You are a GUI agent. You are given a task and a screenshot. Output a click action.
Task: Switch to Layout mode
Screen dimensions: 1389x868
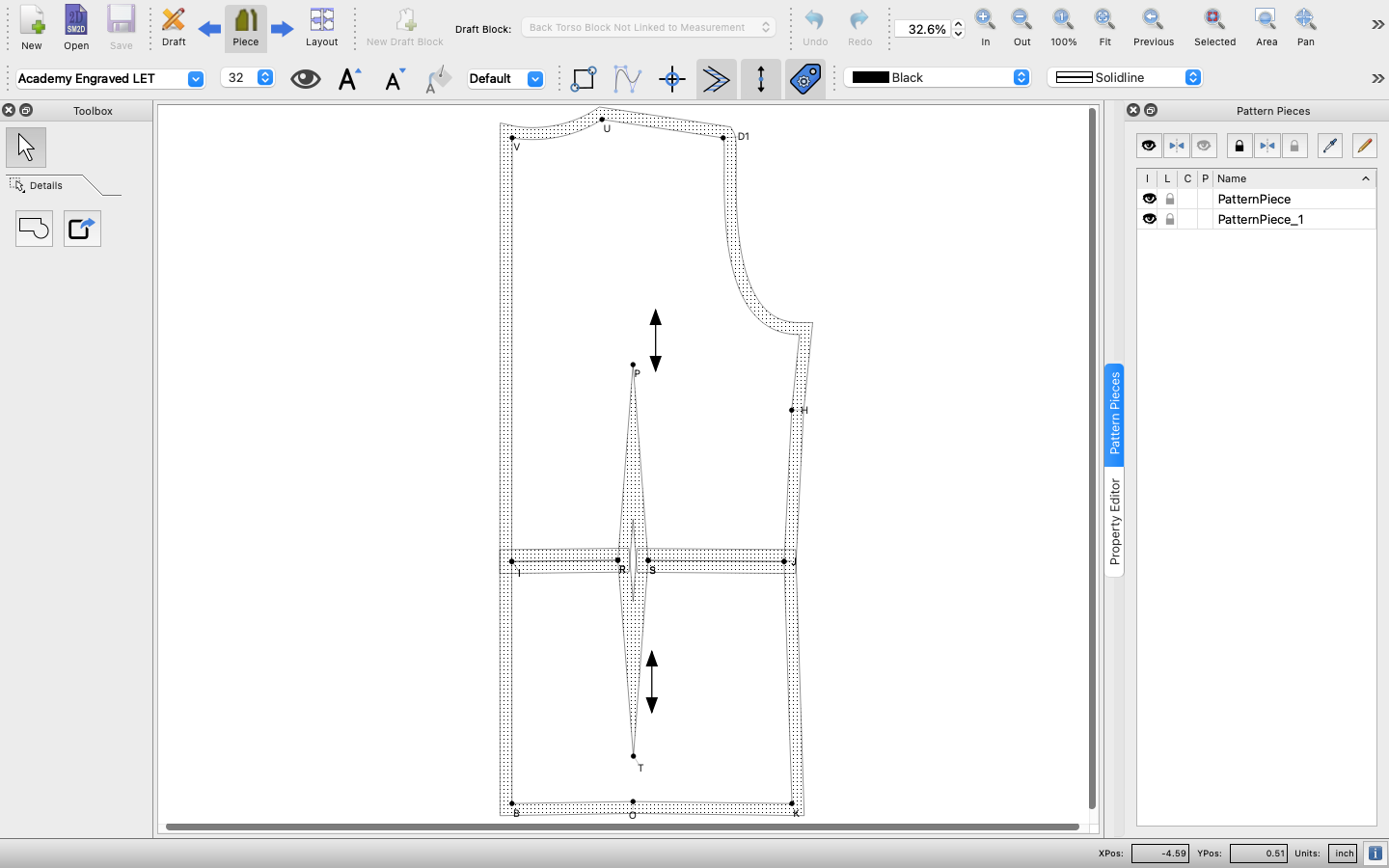coord(321,28)
